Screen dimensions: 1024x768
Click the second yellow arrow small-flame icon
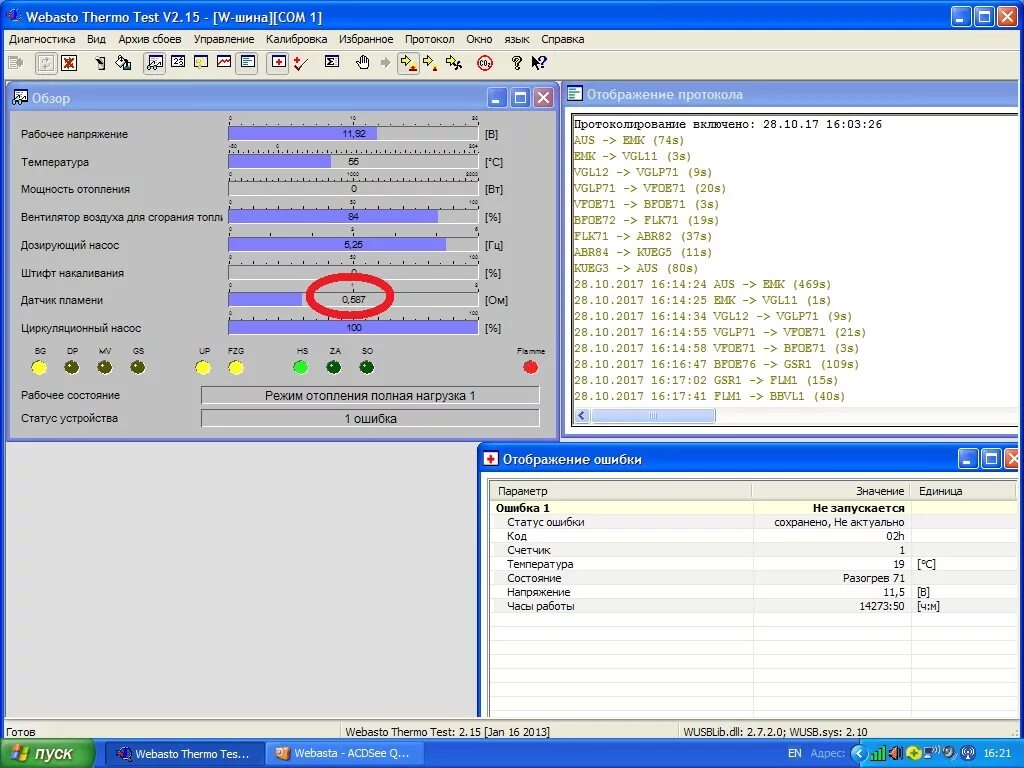430,63
